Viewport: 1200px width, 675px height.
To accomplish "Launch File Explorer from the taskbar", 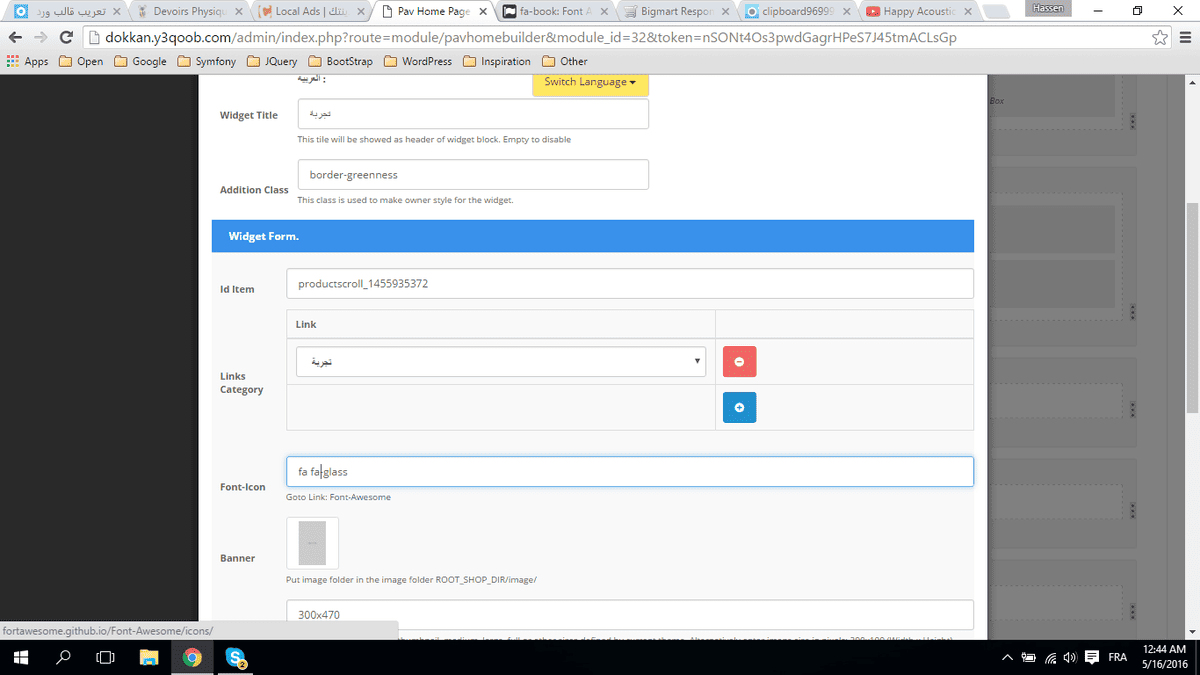I will [149, 657].
